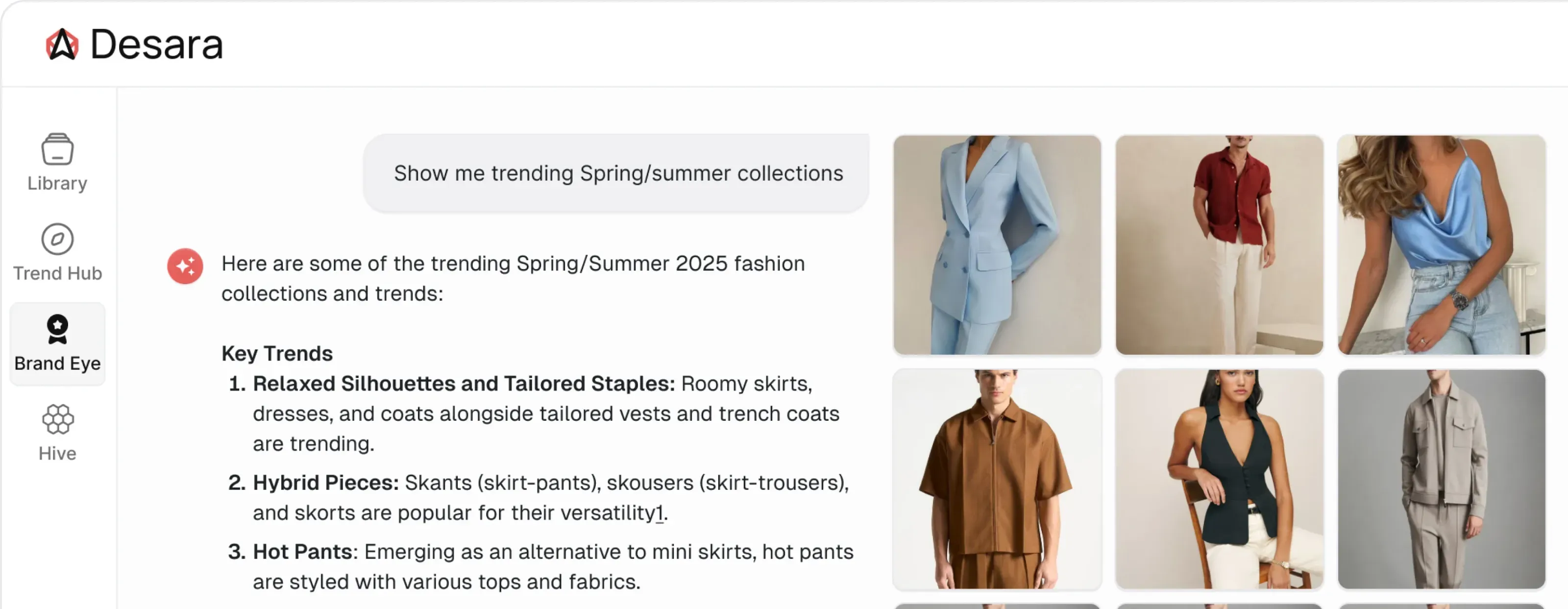Click the Library menu label

(x=57, y=183)
